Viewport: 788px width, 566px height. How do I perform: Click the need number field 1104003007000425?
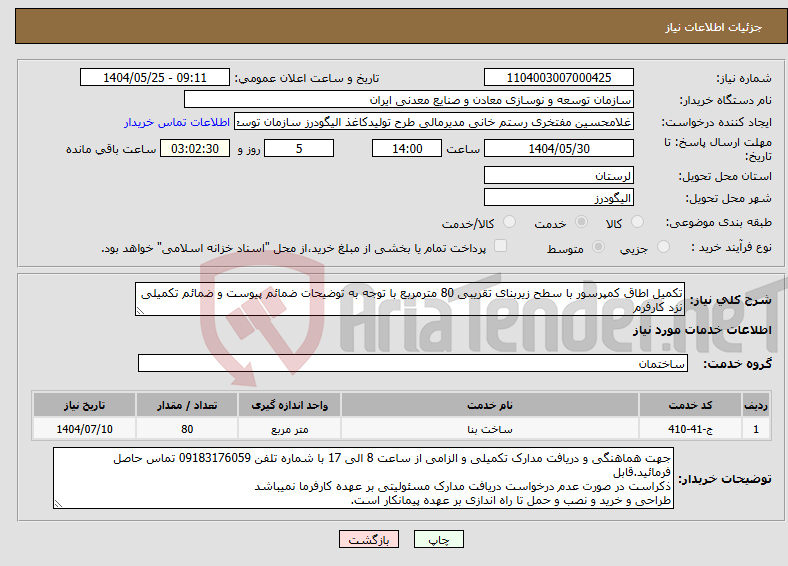[559, 77]
